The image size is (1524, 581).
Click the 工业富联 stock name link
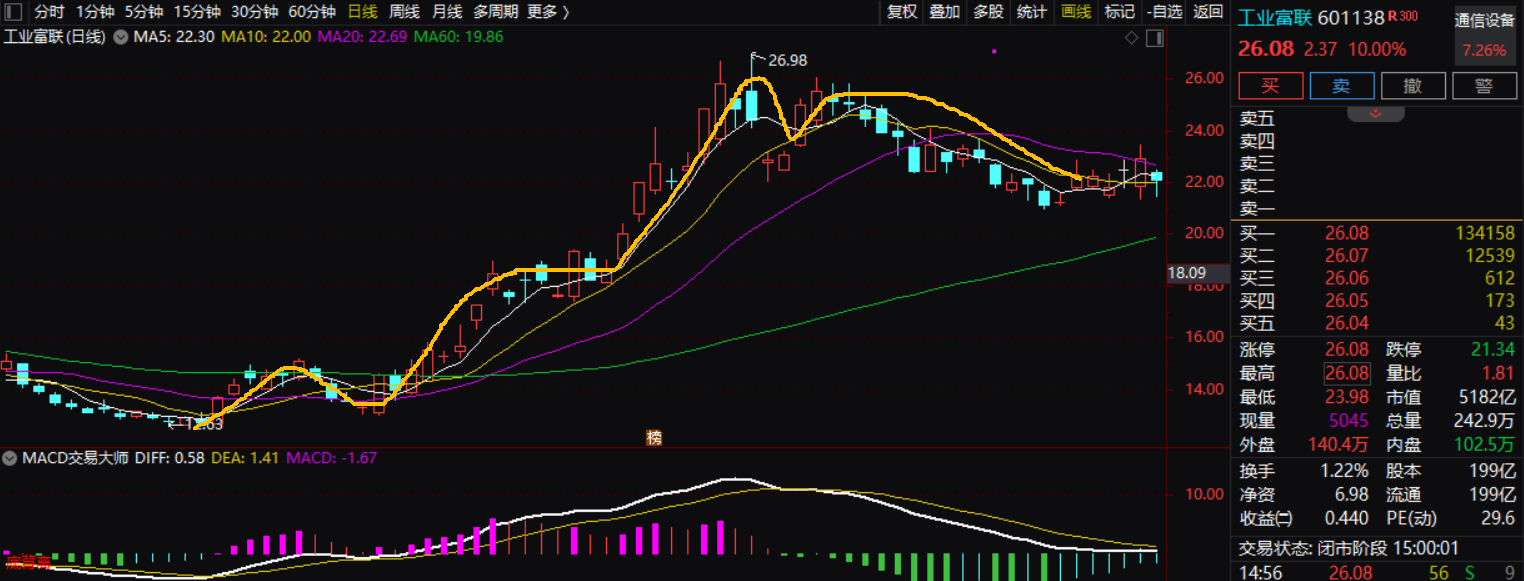(x=1275, y=18)
